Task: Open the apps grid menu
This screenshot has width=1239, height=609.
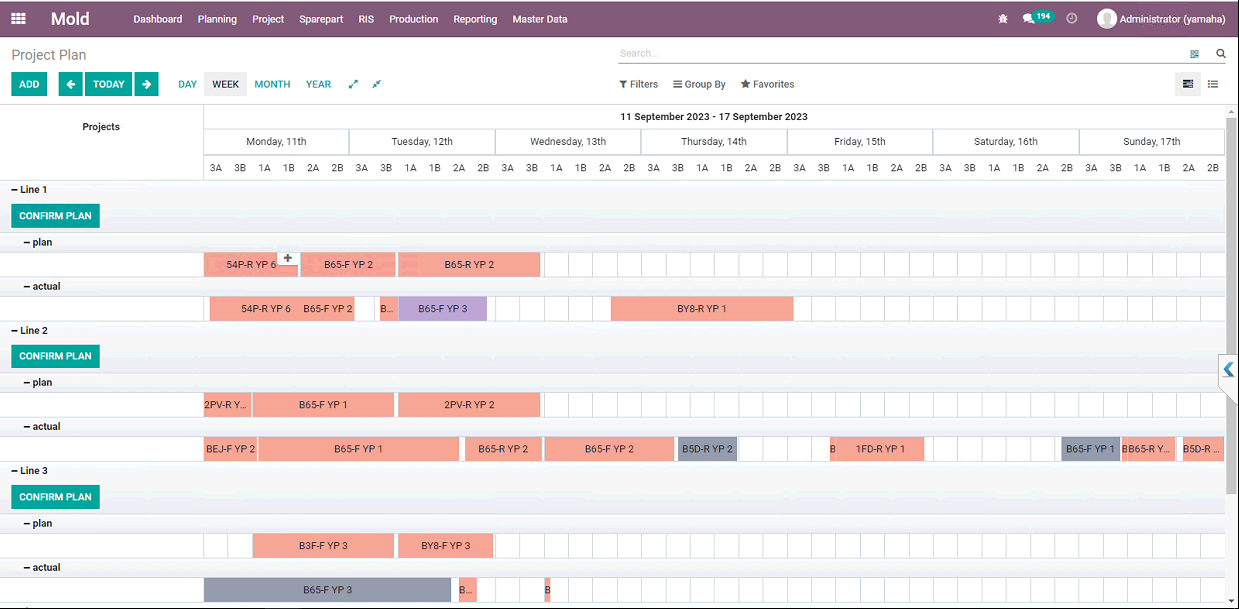Action: point(19,19)
